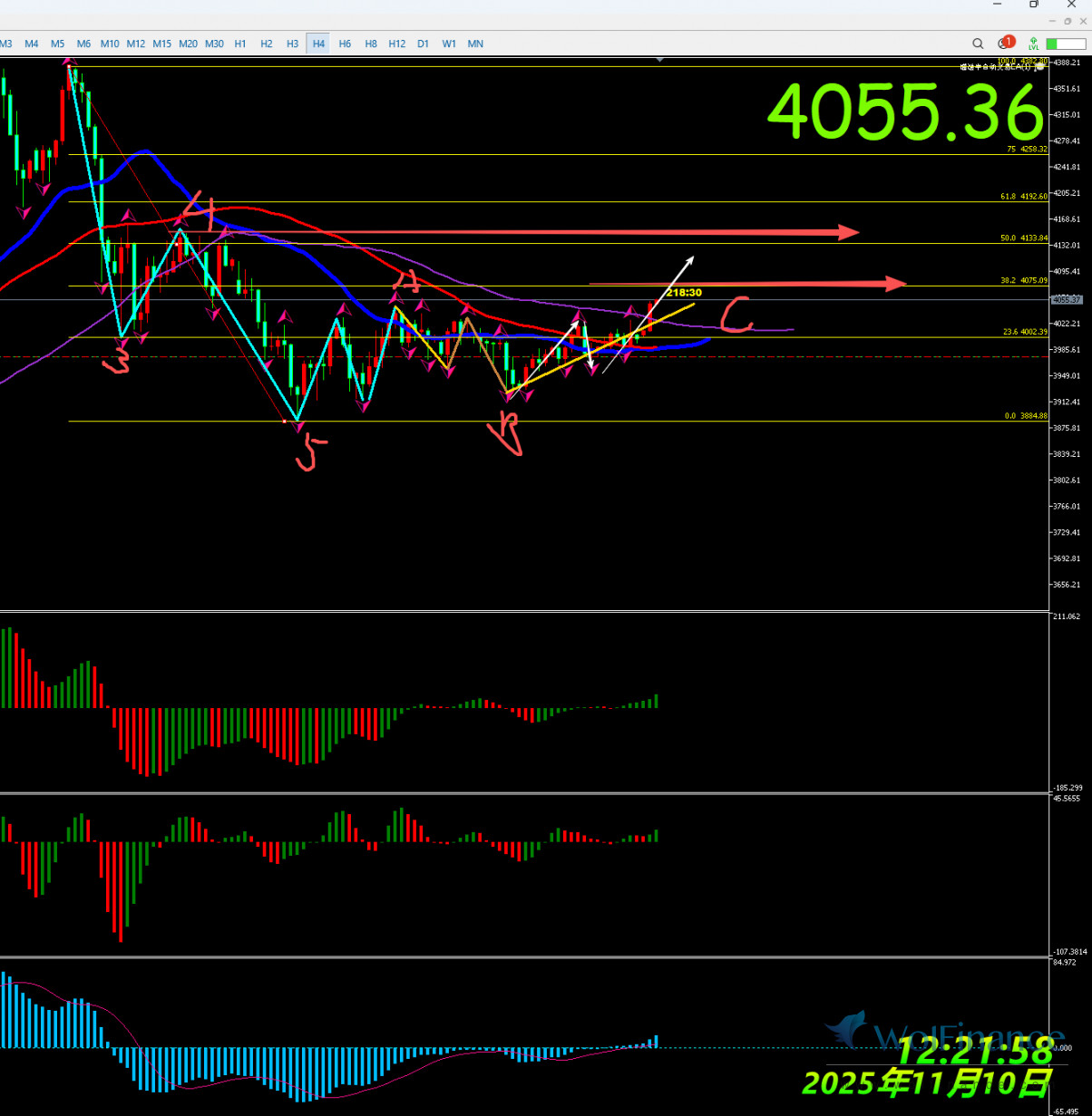Screen dimensions: 1092x1116
Task: Click the chart shift triangle marker at top
Action: point(660,60)
